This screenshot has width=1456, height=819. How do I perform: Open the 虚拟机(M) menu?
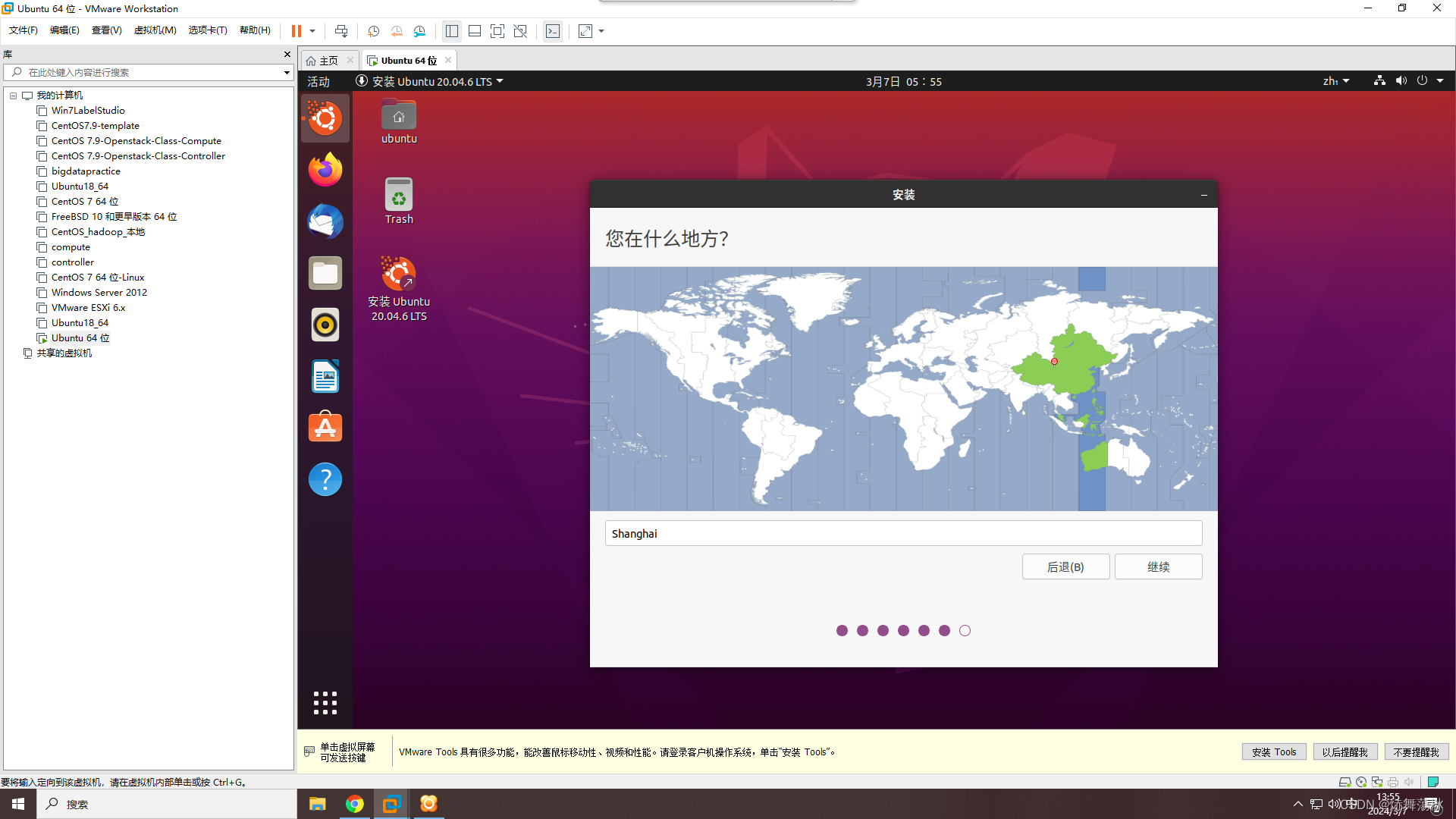[x=155, y=30]
